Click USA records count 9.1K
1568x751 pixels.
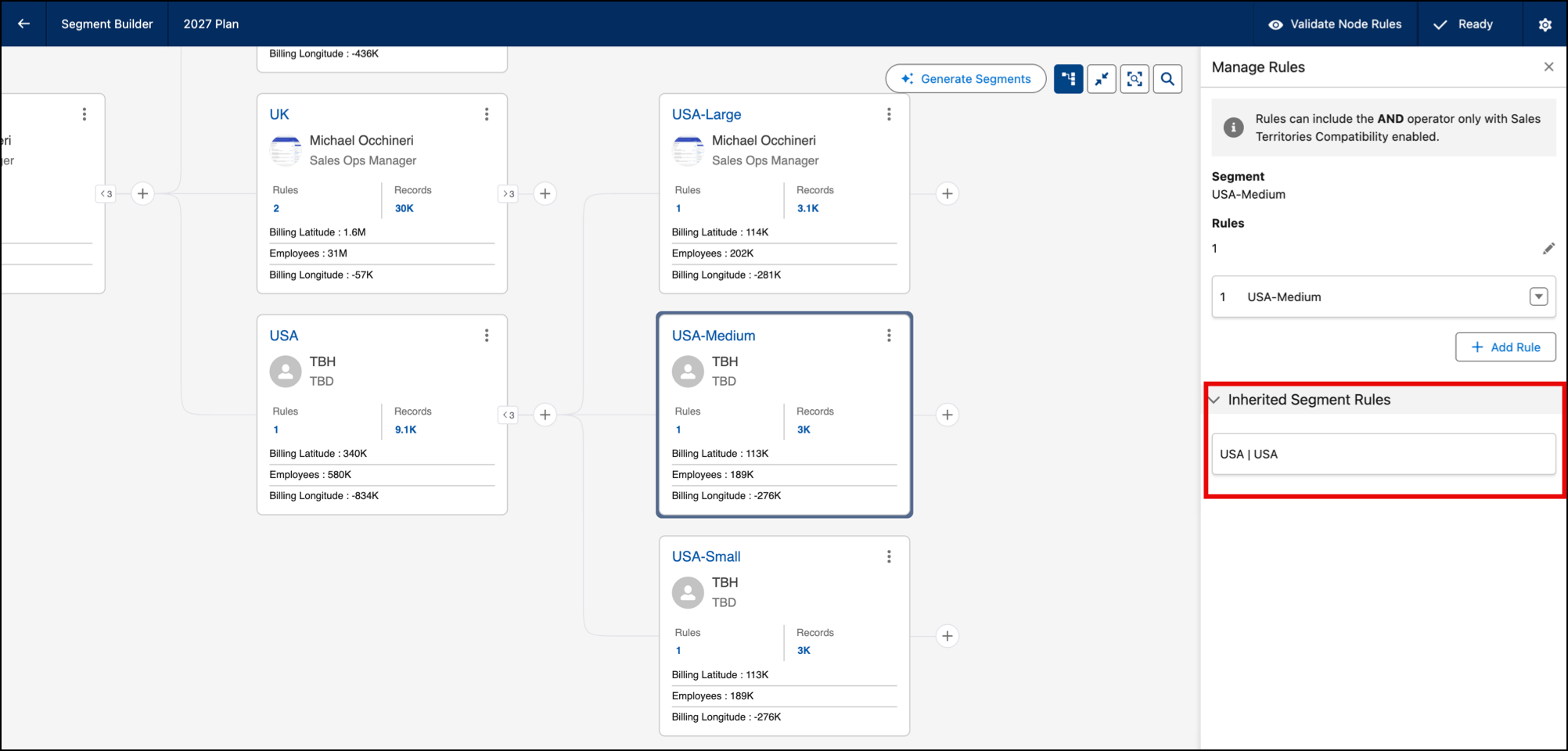coord(405,429)
